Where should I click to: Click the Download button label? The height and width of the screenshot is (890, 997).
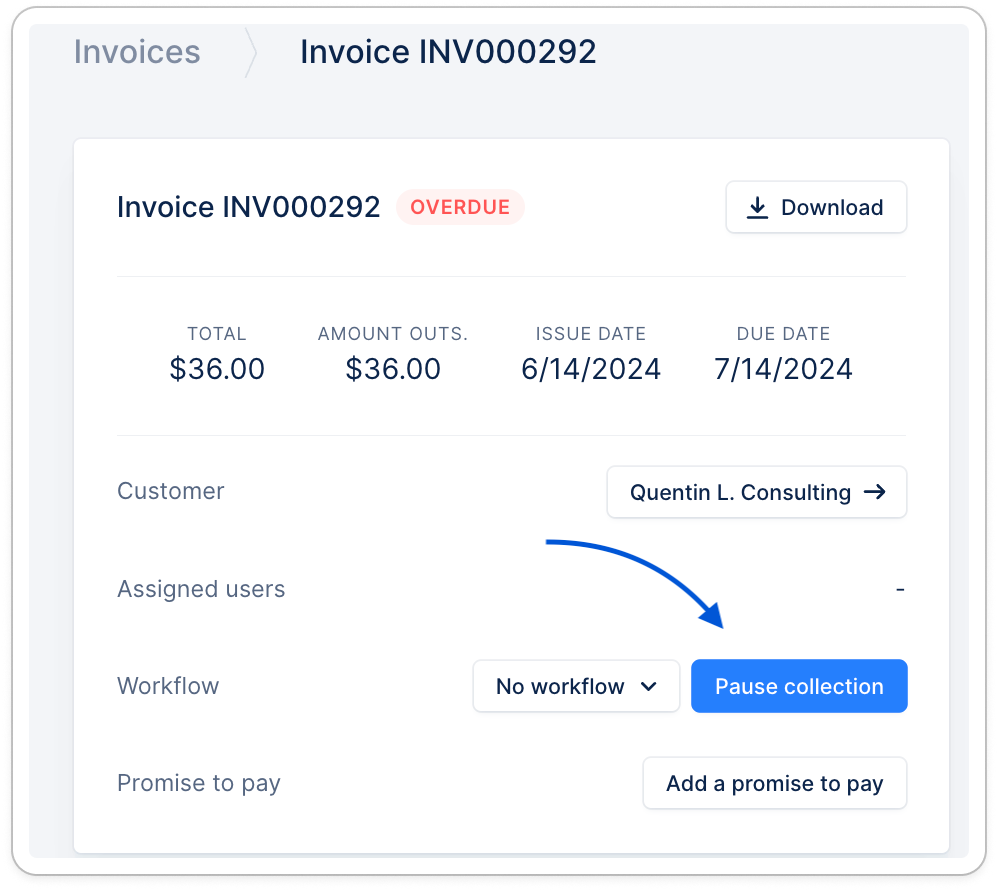pos(832,208)
